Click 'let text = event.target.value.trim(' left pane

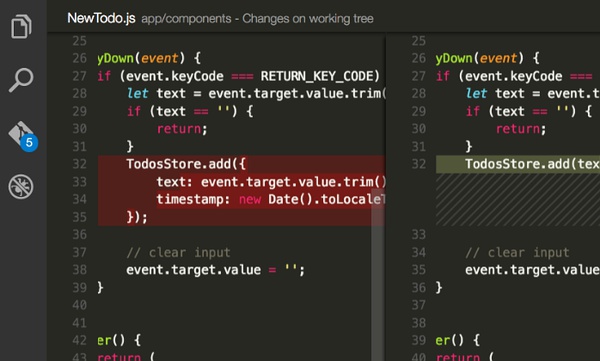[256, 93]
